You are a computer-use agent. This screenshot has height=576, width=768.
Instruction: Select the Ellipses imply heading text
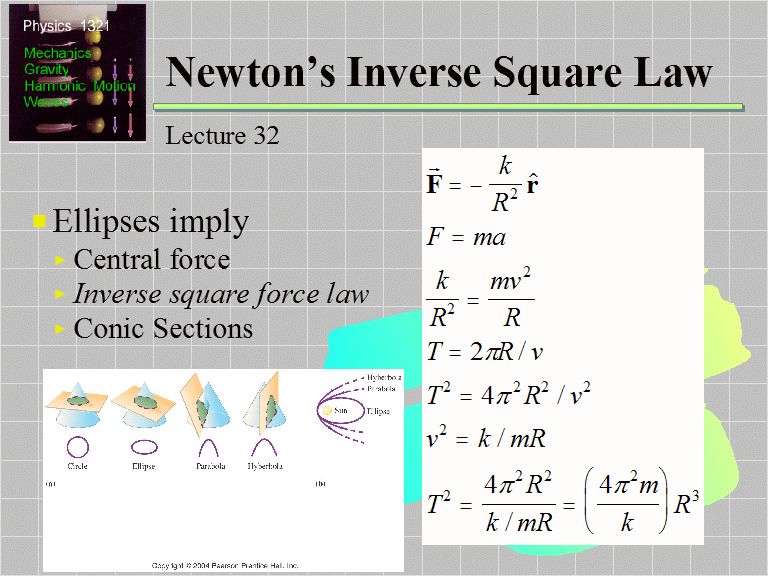click(151, 221)
